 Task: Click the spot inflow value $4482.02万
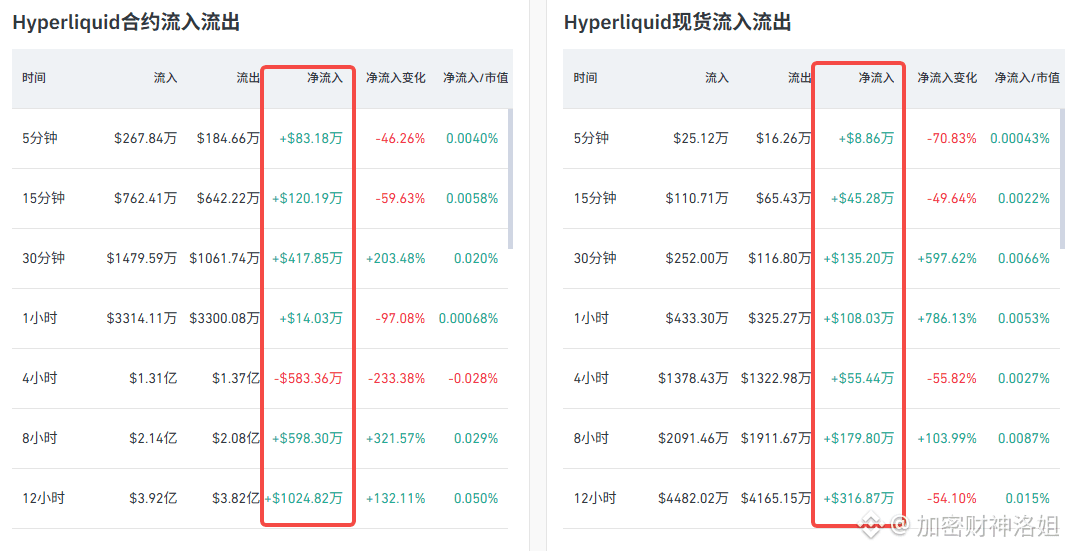(693, 498)
